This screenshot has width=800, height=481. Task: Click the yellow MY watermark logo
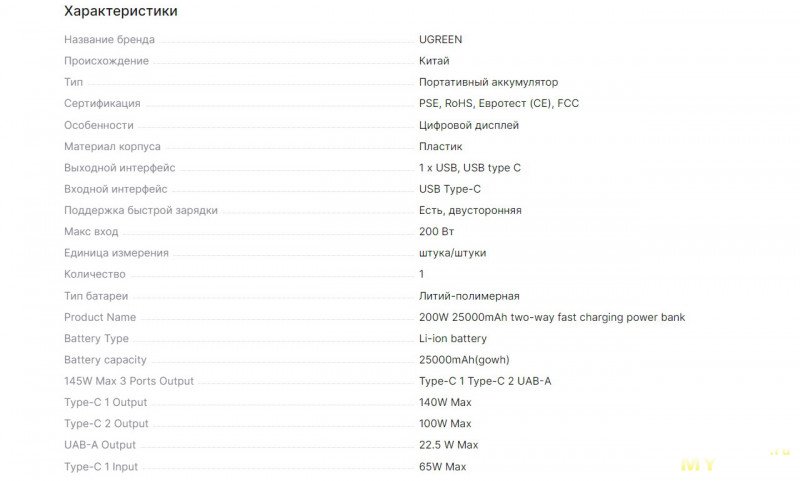tap(698, 465)
